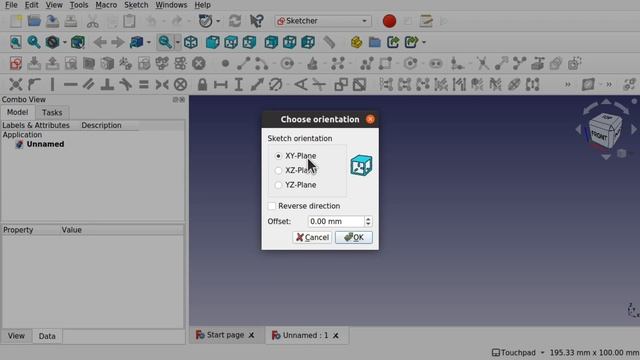Image resolution: width=640 pixels, height=360 pixels.
Task: Click the navigation back arrow icon
Action: [100, 42]
